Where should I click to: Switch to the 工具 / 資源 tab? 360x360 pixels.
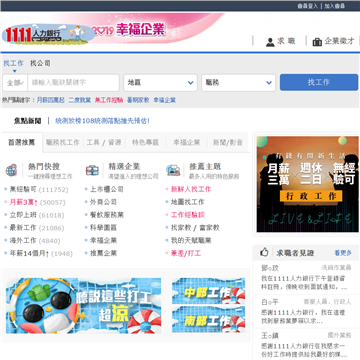104,142
